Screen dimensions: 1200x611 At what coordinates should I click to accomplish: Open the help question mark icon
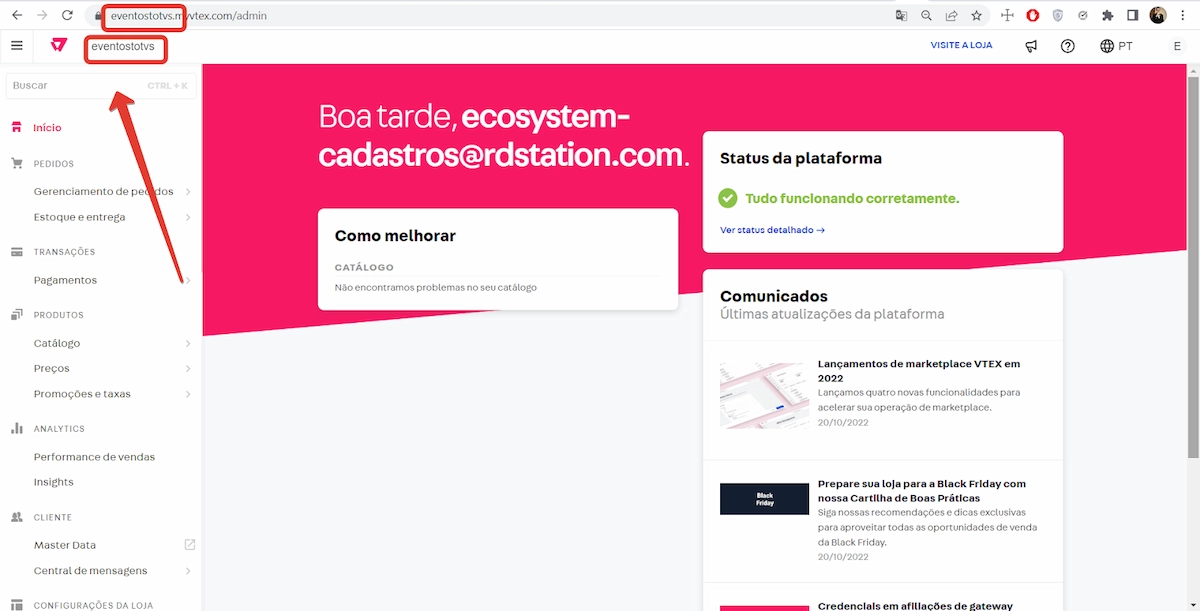(1068, 46)
